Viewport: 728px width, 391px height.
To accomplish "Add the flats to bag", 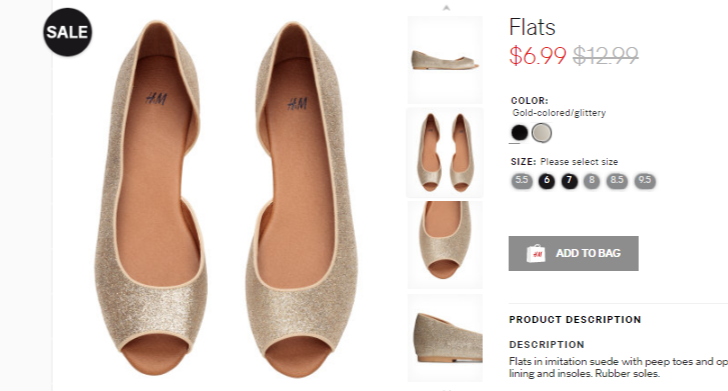I will (573, 254).
